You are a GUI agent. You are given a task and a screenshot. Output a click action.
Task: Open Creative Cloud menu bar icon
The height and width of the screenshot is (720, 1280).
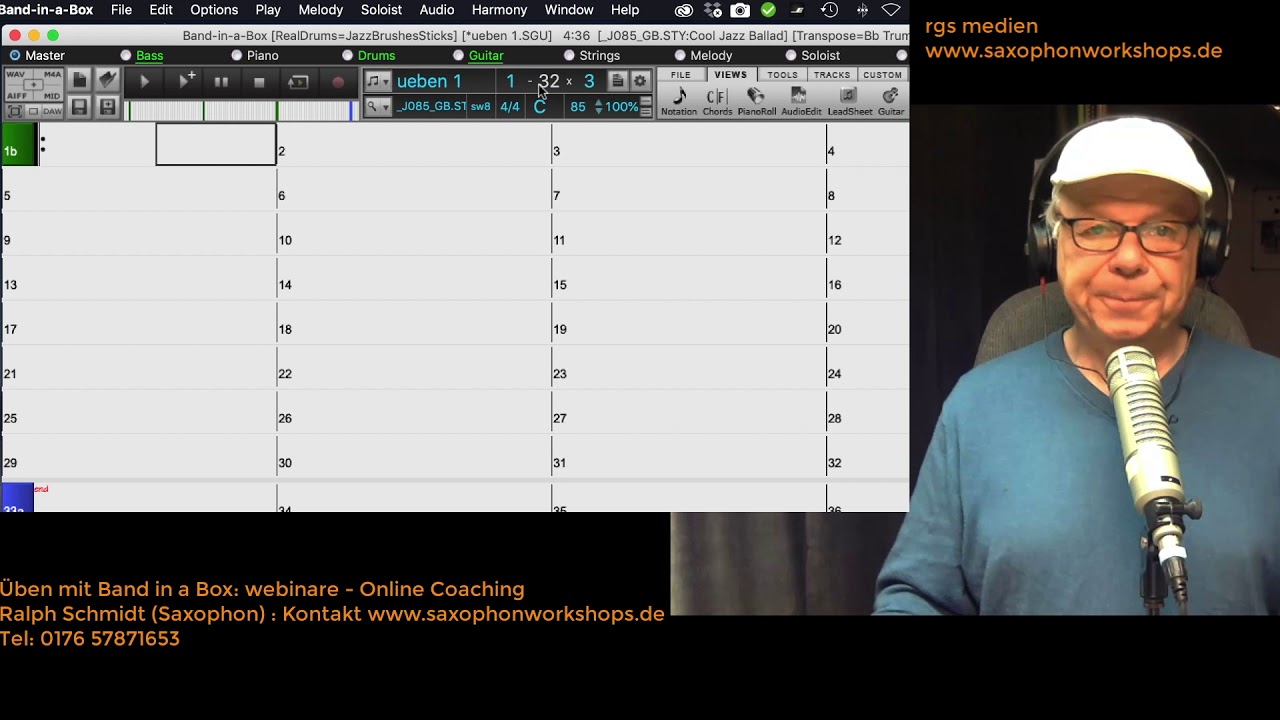tap(684, 10)
